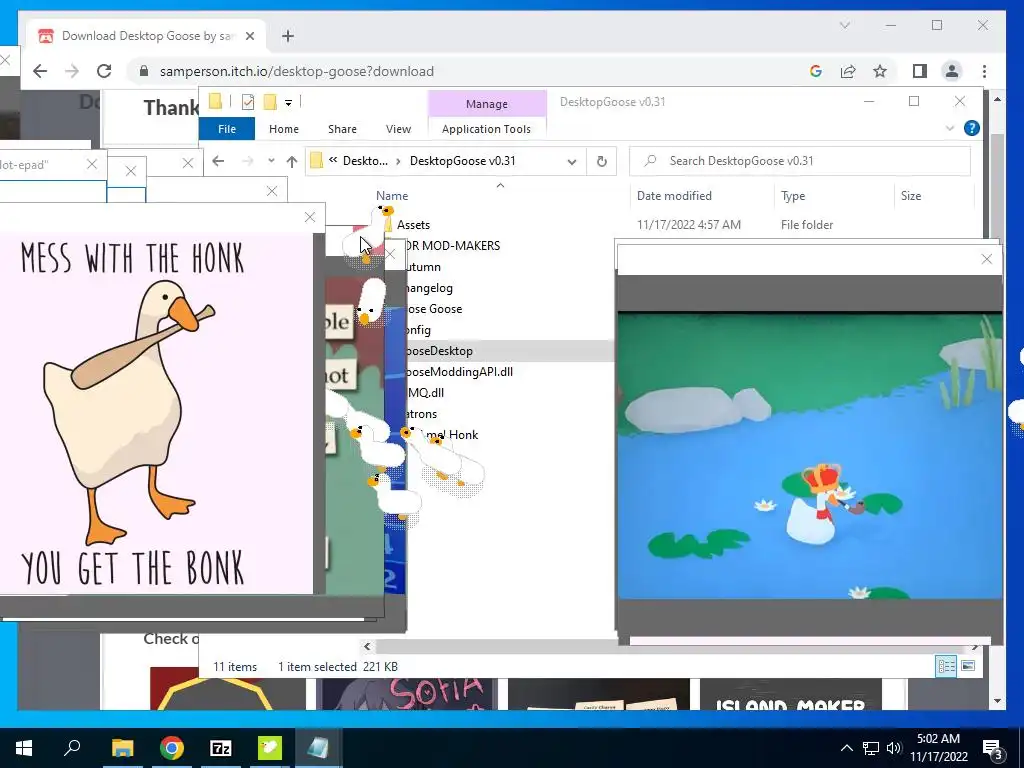The image size is (1024, 768).
Task: Select the Manage contextual tab
Action: click(487, 104)
